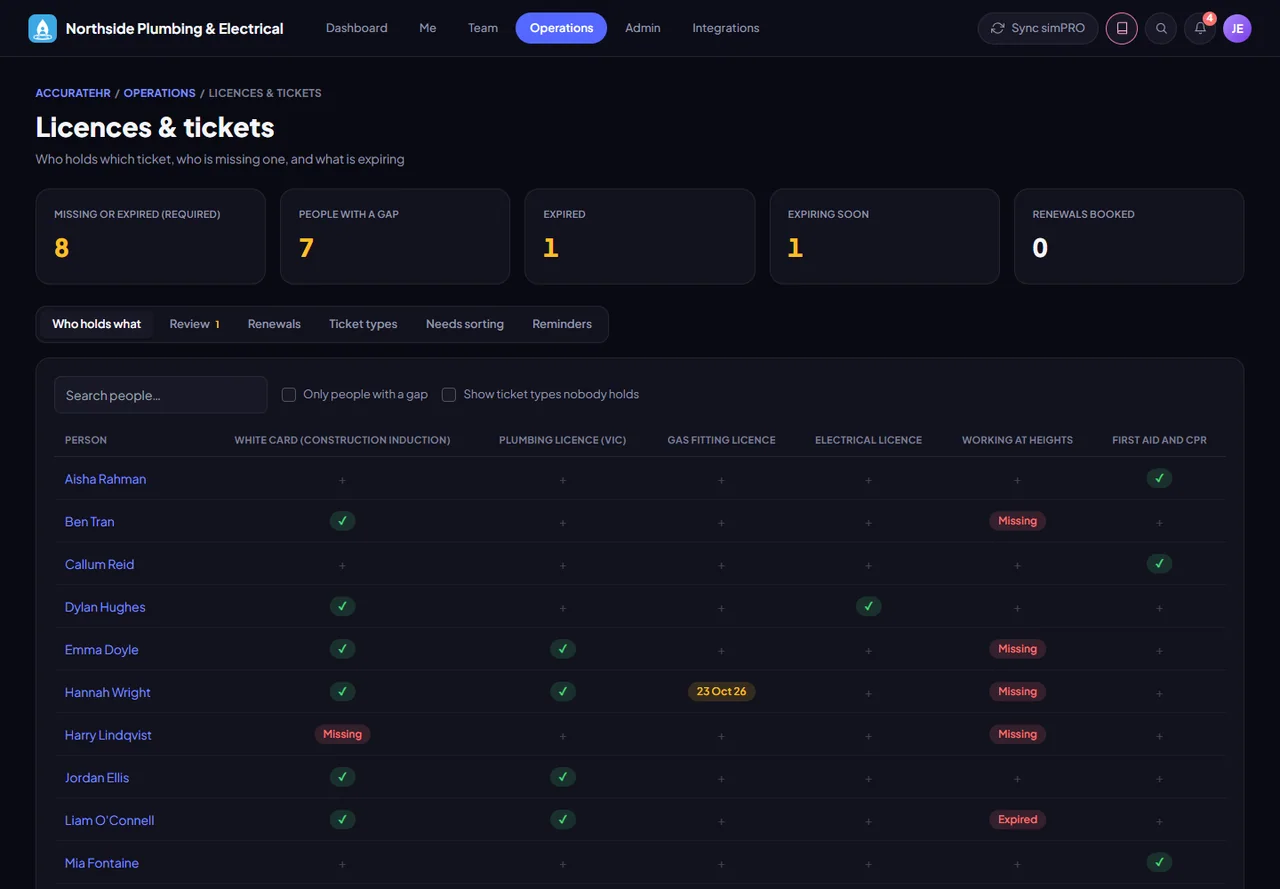Open Integrations in top navigation
Image resolution: width=1280 pixels, height=889 pixels.
726,28
